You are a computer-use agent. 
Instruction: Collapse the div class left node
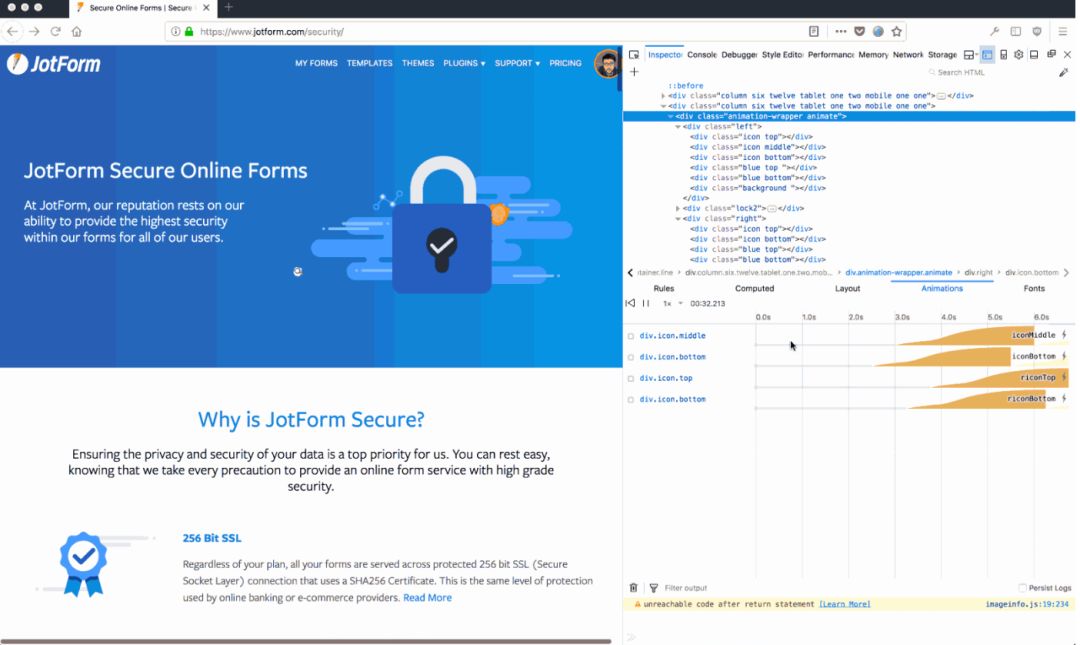pyautogui.click(x=678, y=127)
